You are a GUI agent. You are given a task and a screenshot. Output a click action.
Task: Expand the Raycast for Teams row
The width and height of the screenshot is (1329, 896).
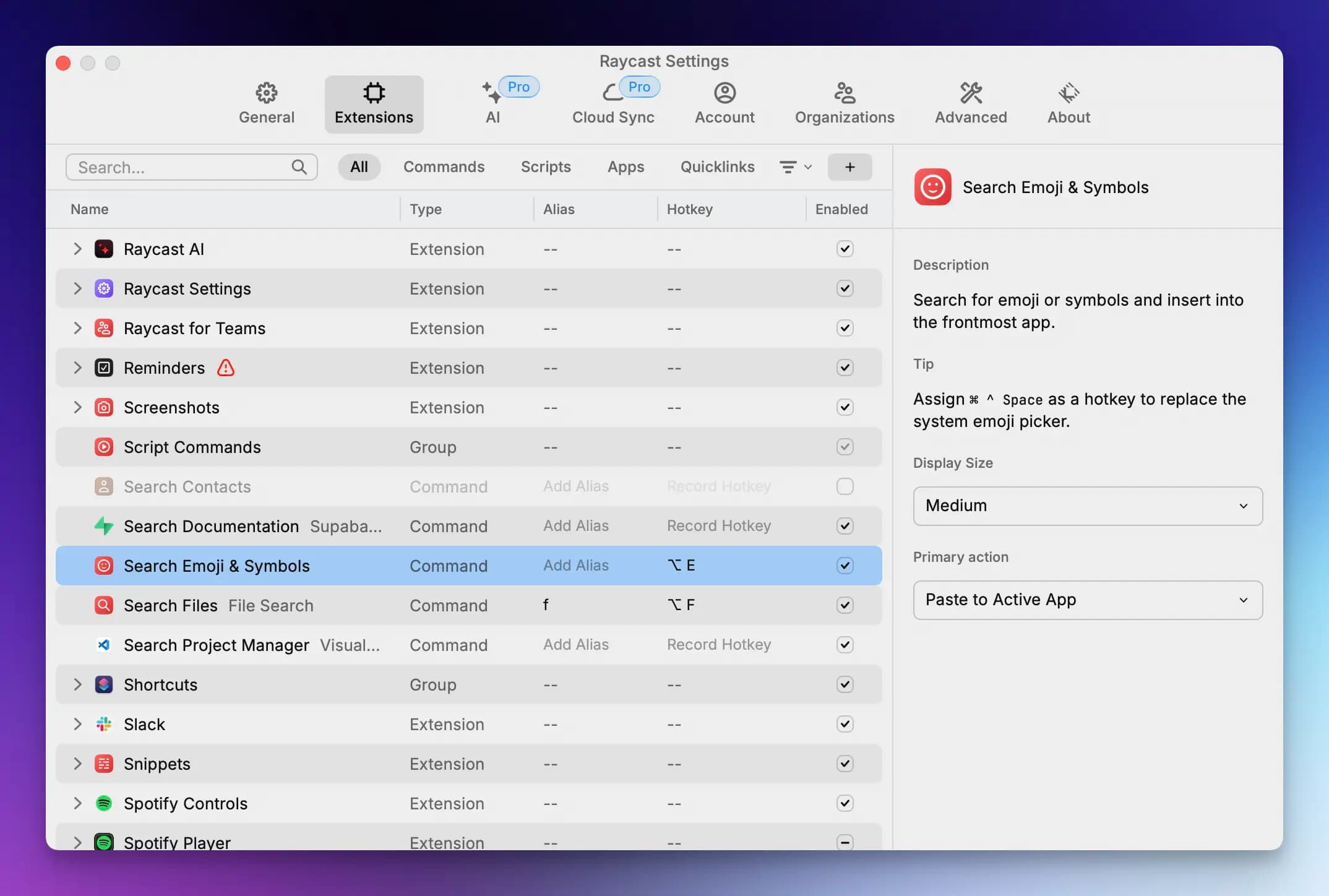click(77, 328)
